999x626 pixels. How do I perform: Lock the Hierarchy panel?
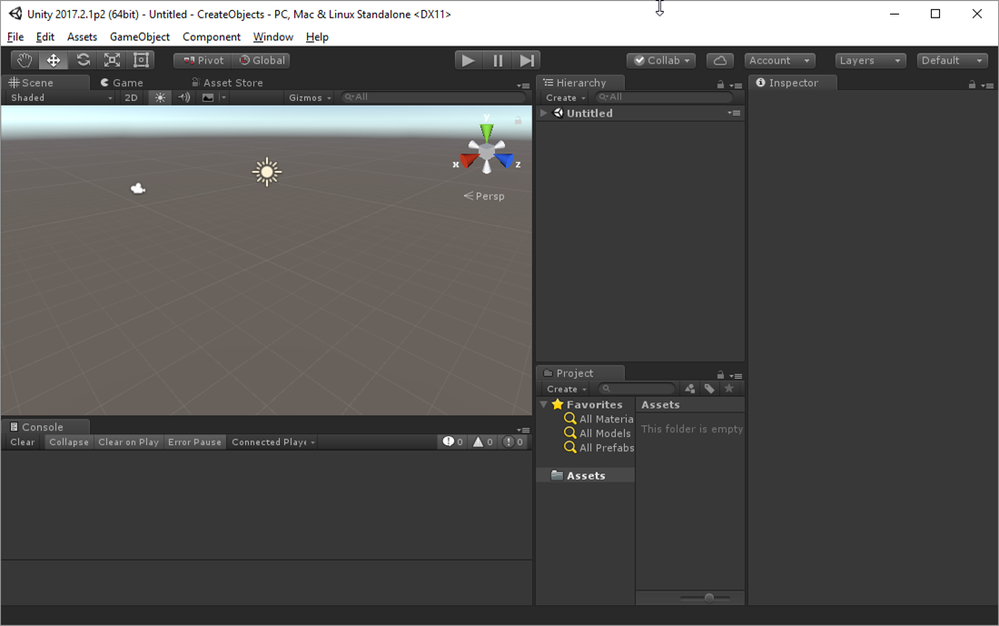click(x=721, y=85)
